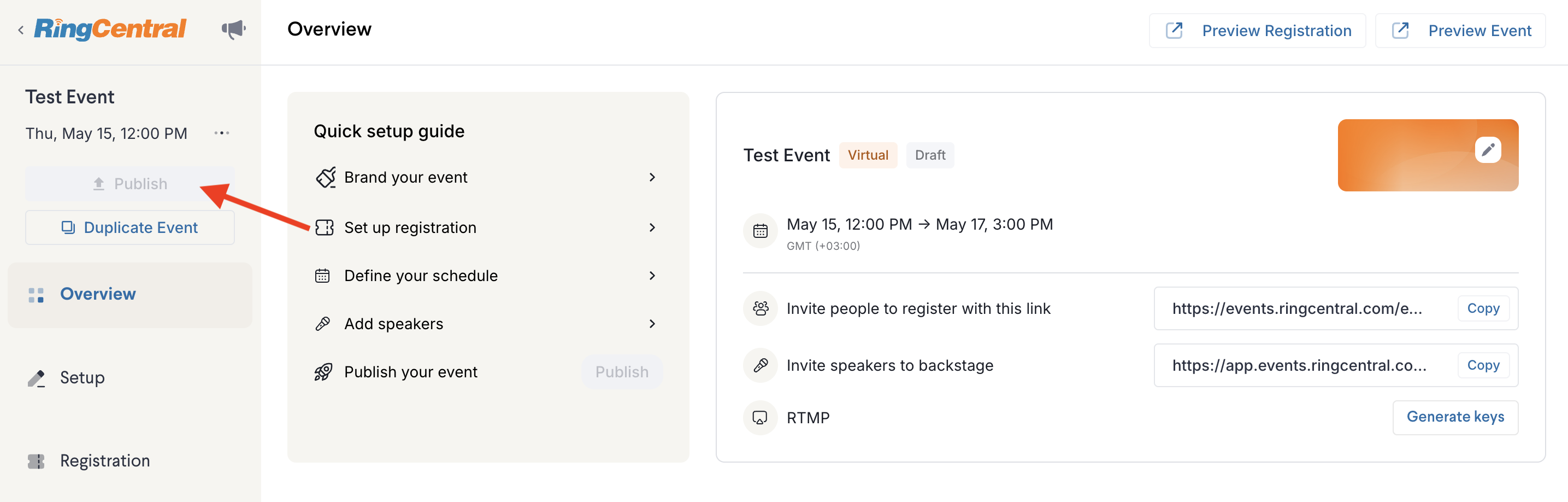
Task: Click the microphone icon beside backstage invite
Action: [x=761, y=365]
